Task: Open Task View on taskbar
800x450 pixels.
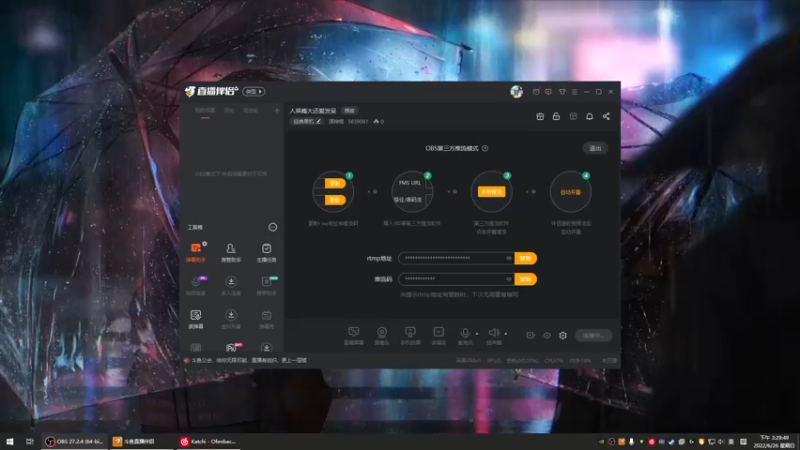Action: tap(30, 441)
